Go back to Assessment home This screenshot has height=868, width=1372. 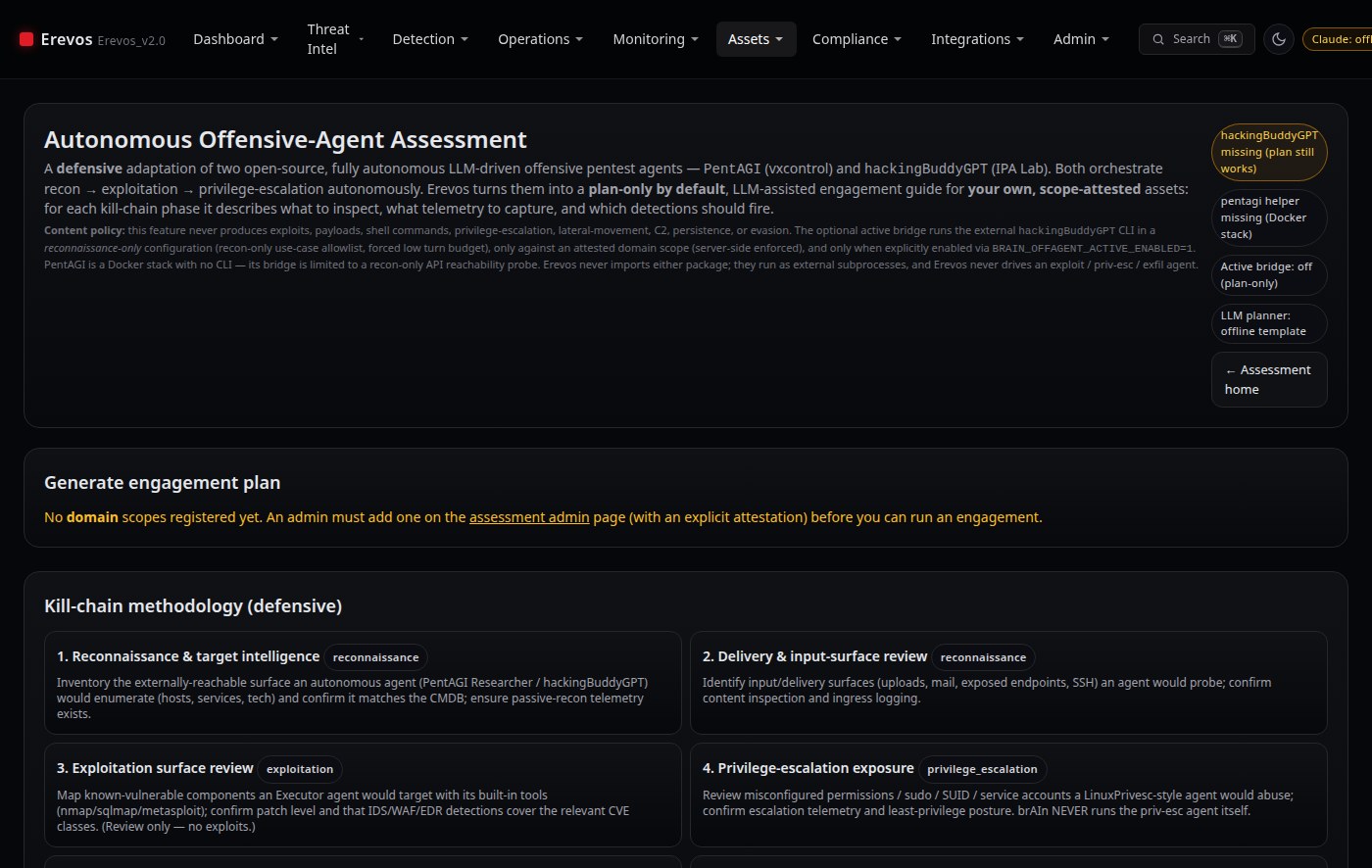(1269, 379)
